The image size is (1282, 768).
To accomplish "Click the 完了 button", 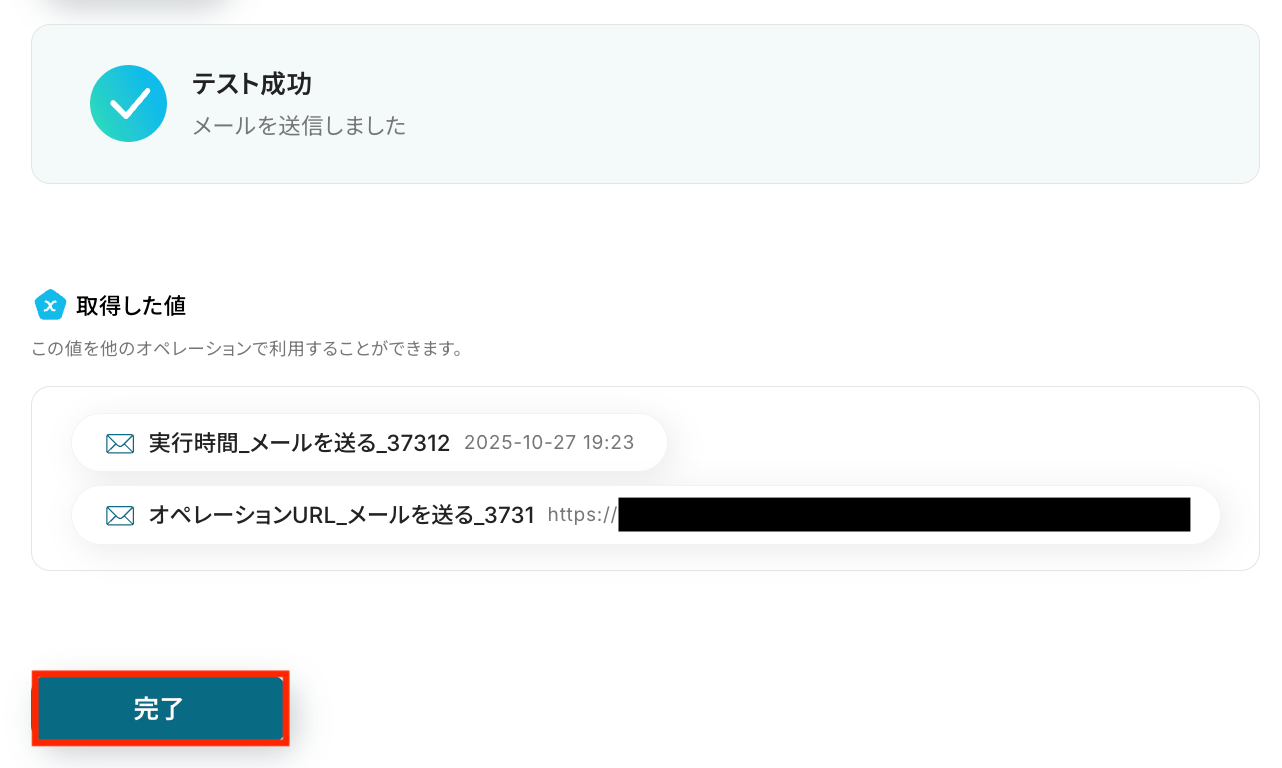I will [x=160, y=708].
